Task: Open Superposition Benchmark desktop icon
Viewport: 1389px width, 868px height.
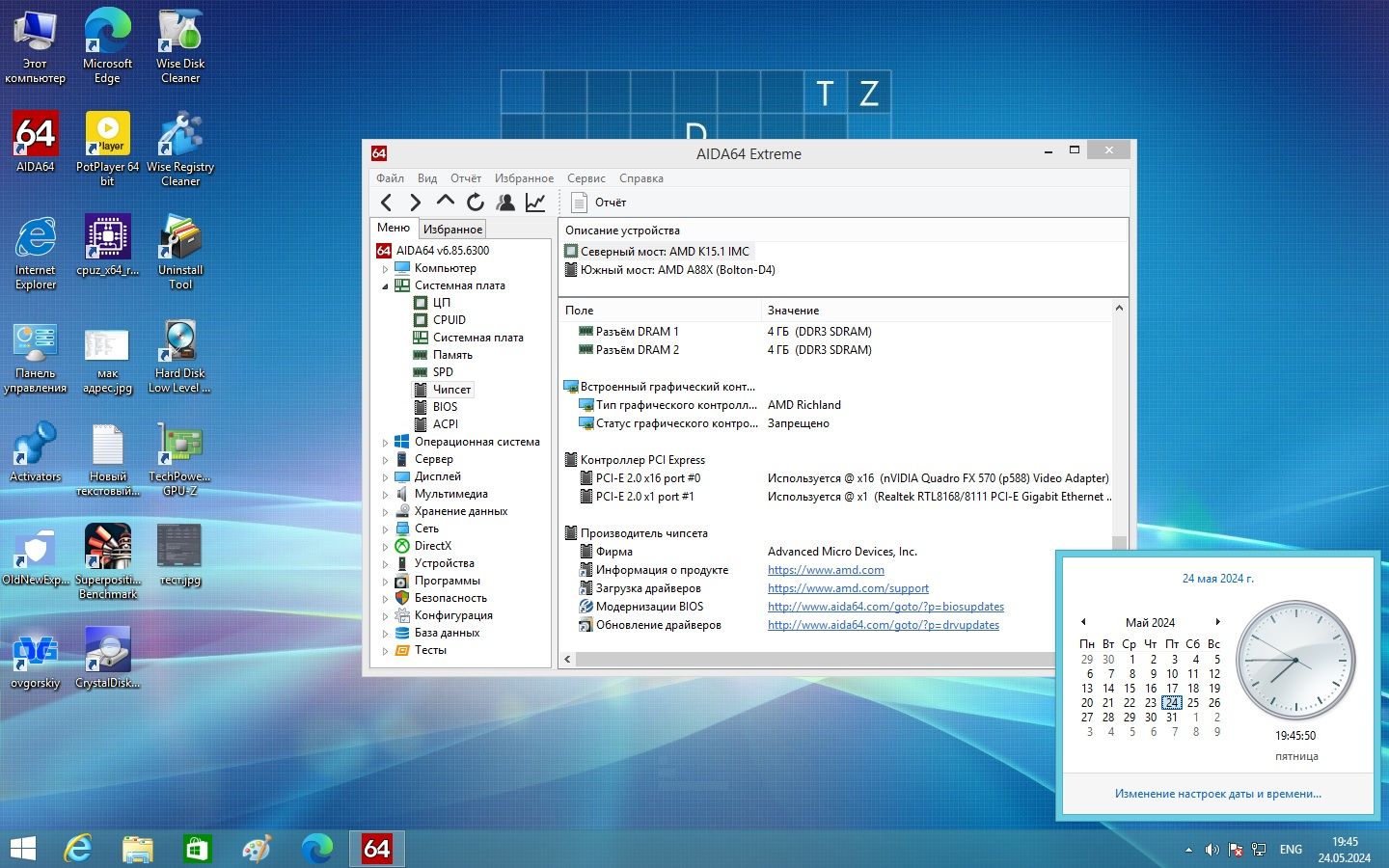Action: coord(108,562)
